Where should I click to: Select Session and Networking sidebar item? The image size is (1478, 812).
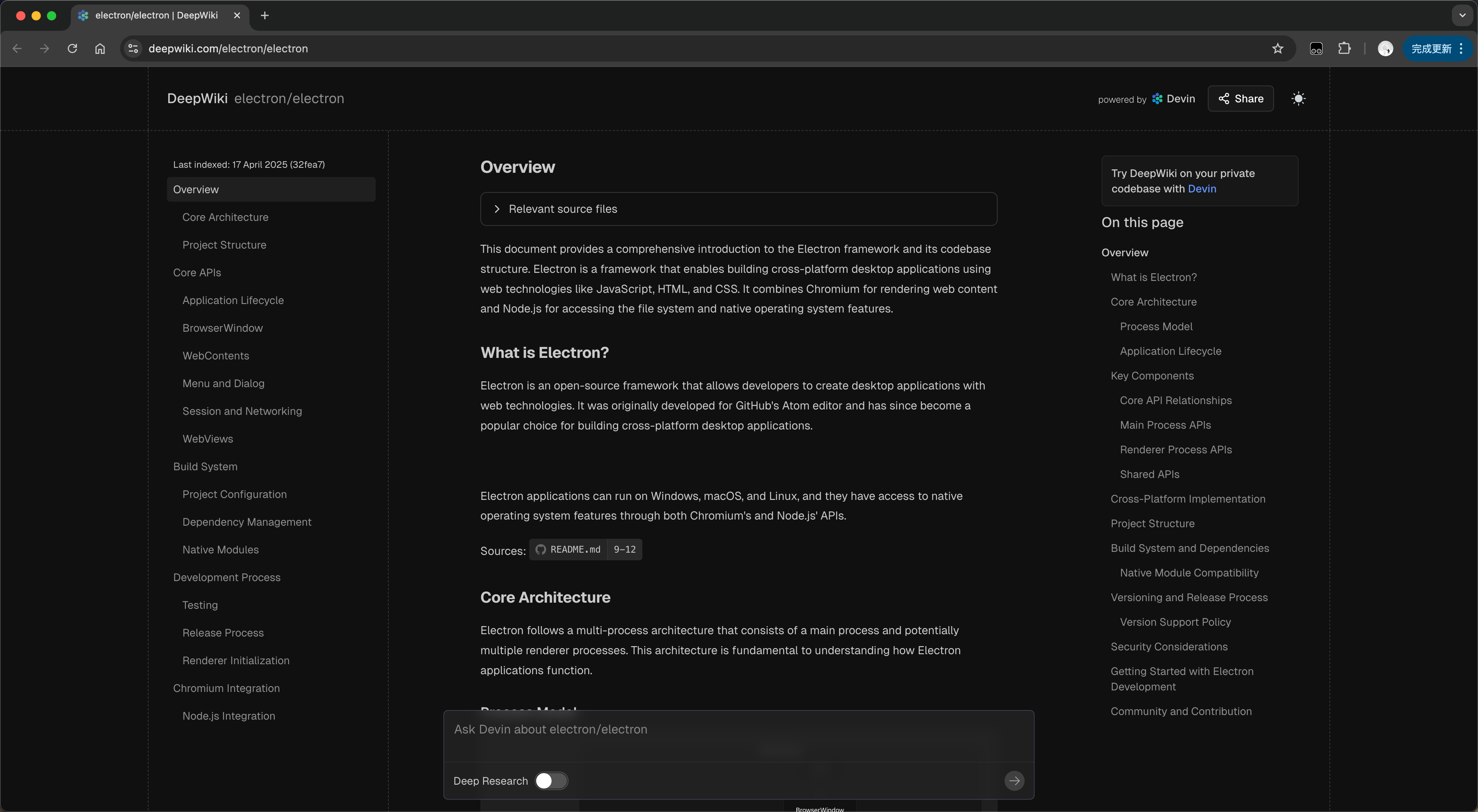(x=242, y=411)
